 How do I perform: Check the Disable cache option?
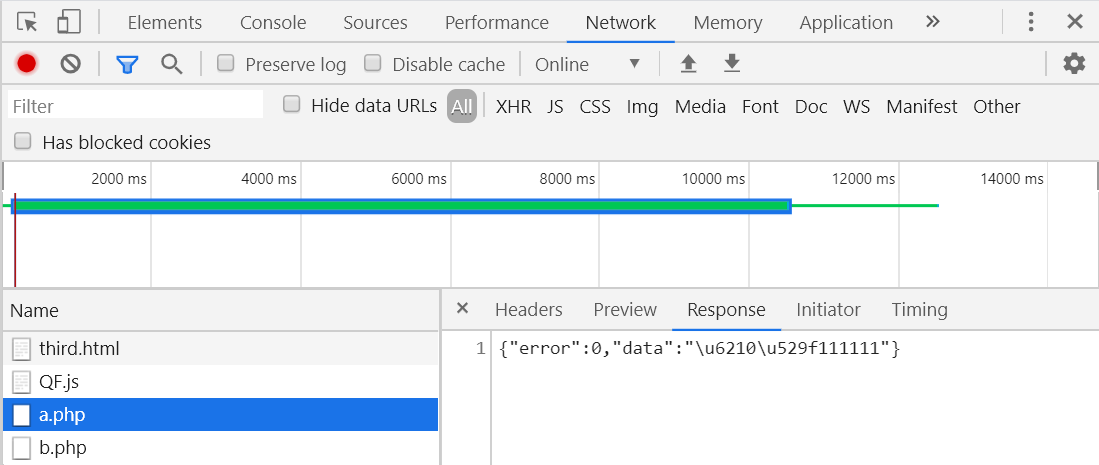tap(373, 64)
